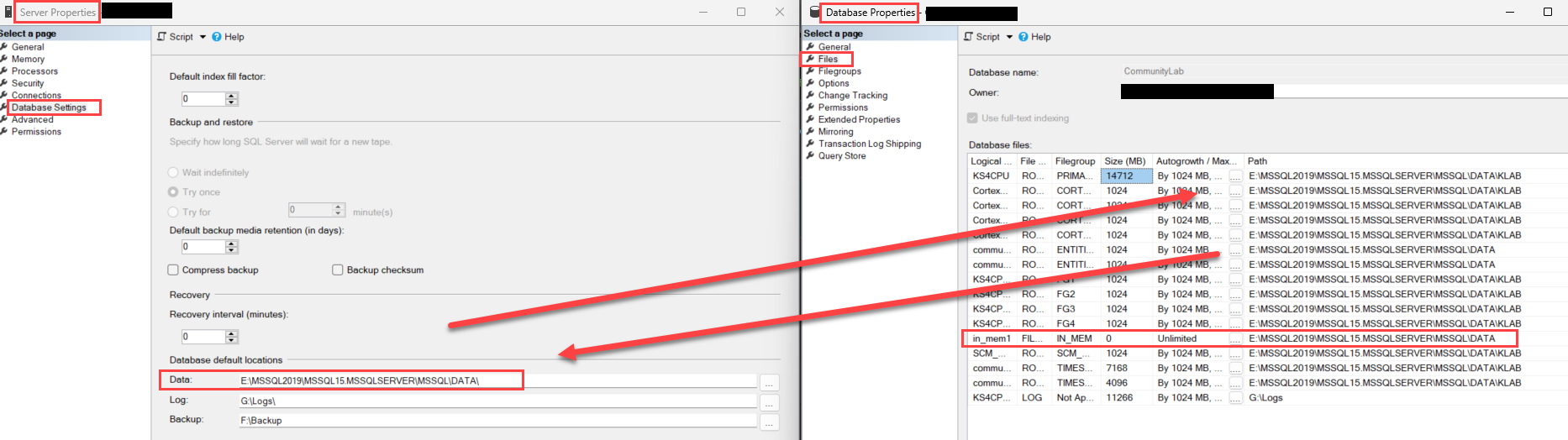
Task: Click the Log path input field
Action: (497, 401)
